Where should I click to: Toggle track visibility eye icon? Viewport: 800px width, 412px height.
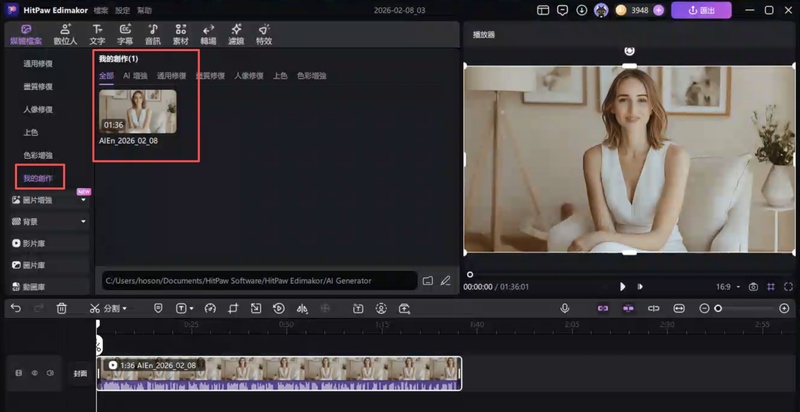33,373
